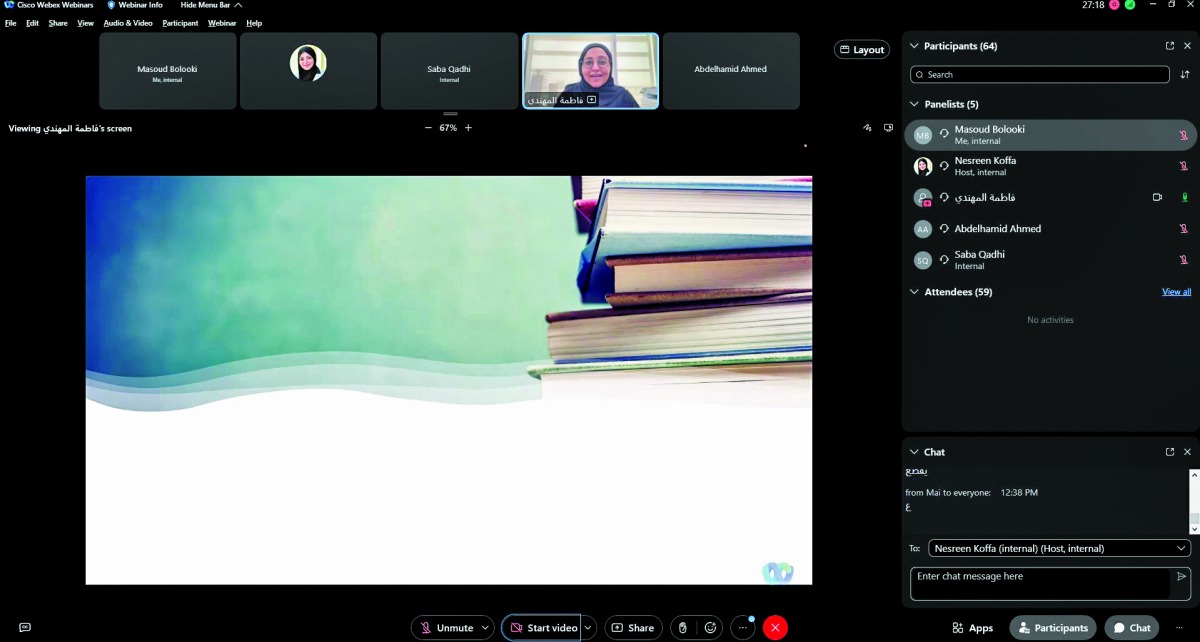Open the annotate tool on shared screen
This screenshot has height=642, width=1200.
[867, 128]
